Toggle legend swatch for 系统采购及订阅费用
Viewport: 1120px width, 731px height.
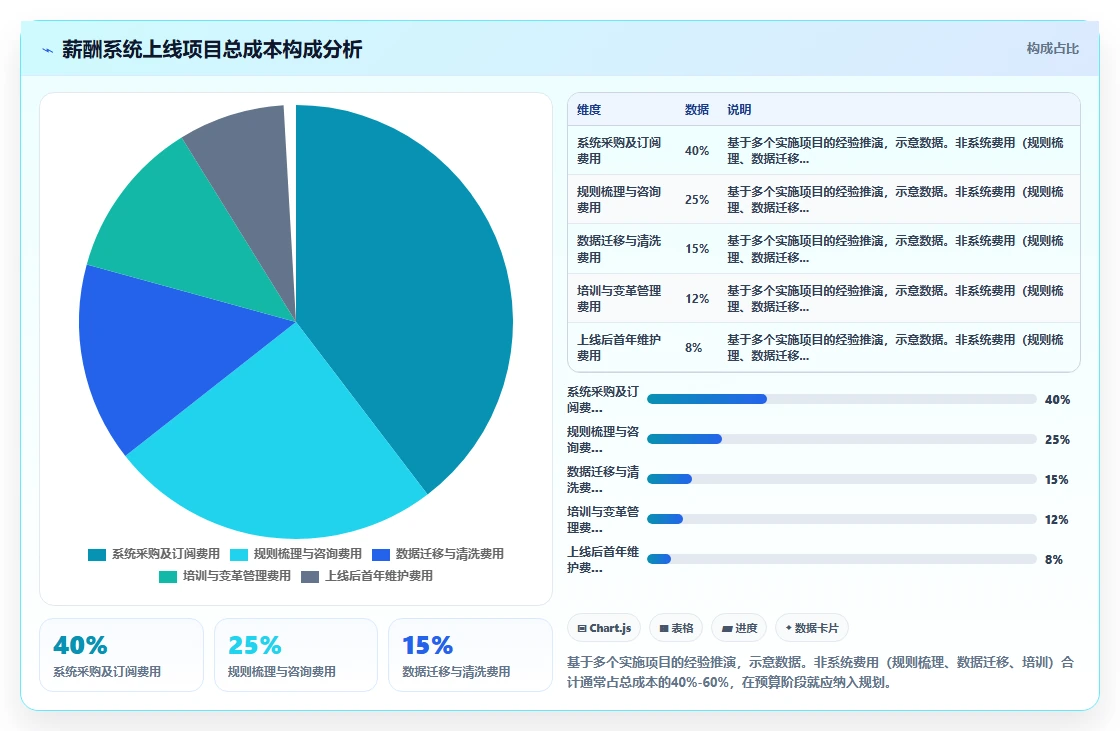coord(96,555)
